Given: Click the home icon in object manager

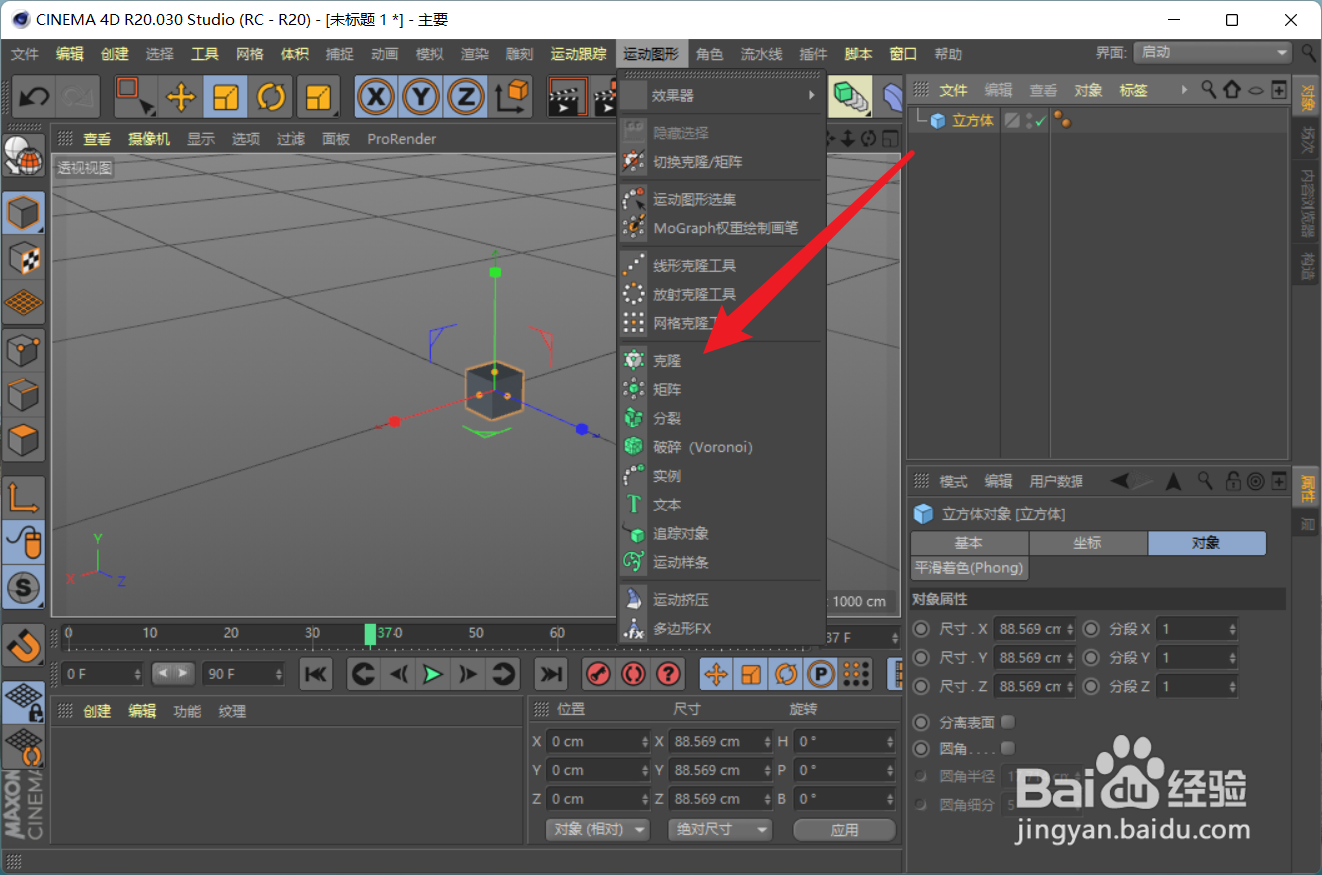Looking at the screenshot, I should [1232, 90].
